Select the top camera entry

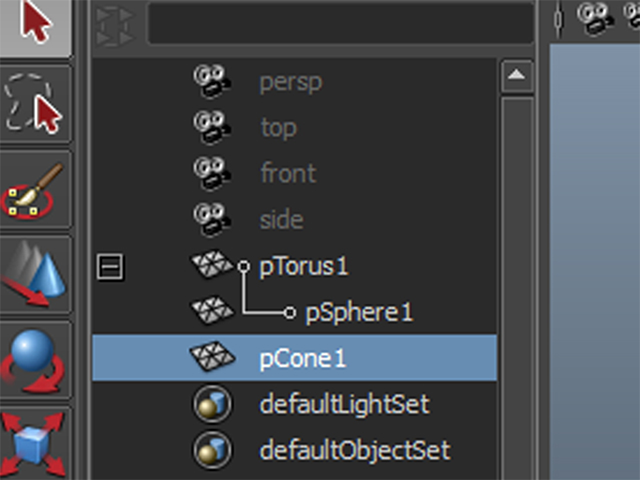[278, 128]
